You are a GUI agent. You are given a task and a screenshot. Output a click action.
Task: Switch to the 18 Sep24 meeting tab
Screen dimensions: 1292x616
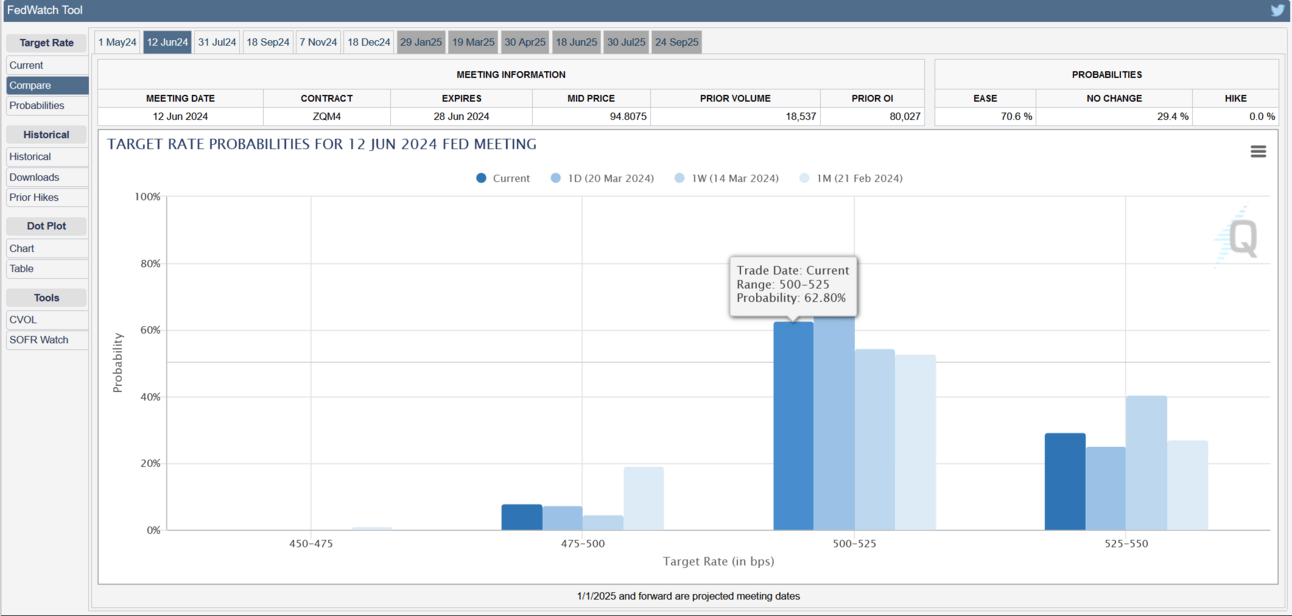[268, 42]
